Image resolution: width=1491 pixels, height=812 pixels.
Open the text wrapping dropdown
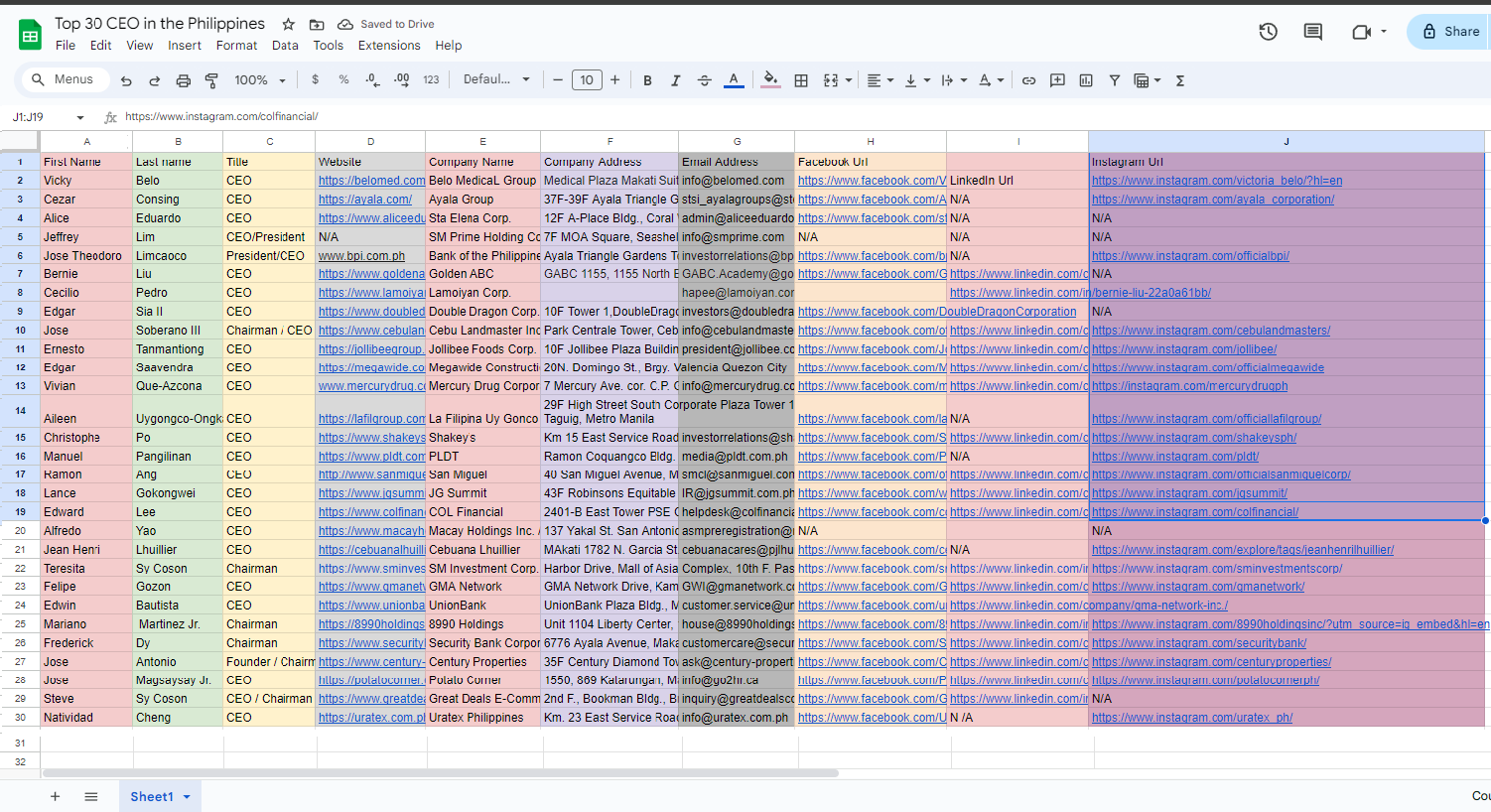pyautogui.click(x=953, y=80)
